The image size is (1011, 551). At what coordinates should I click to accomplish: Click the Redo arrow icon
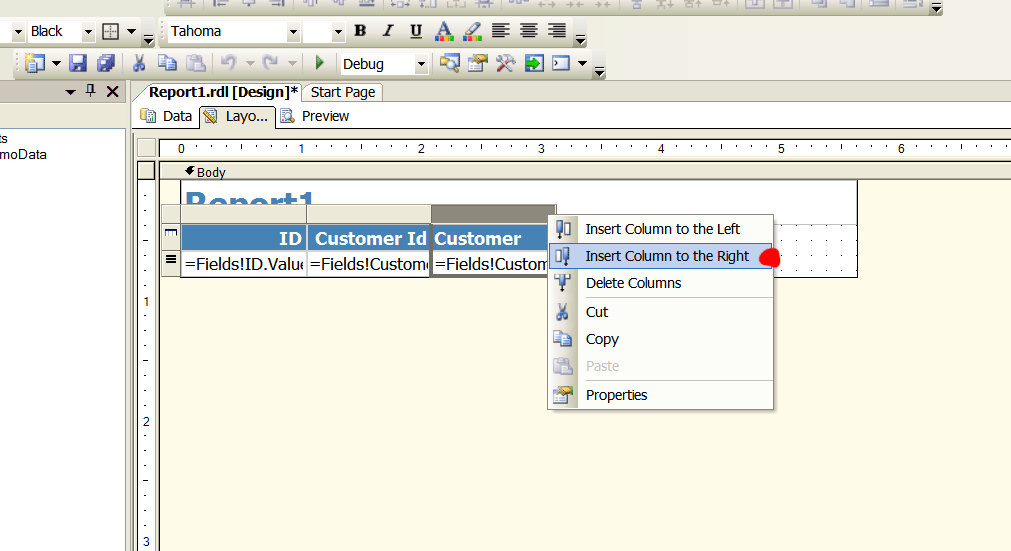(270, 63)
